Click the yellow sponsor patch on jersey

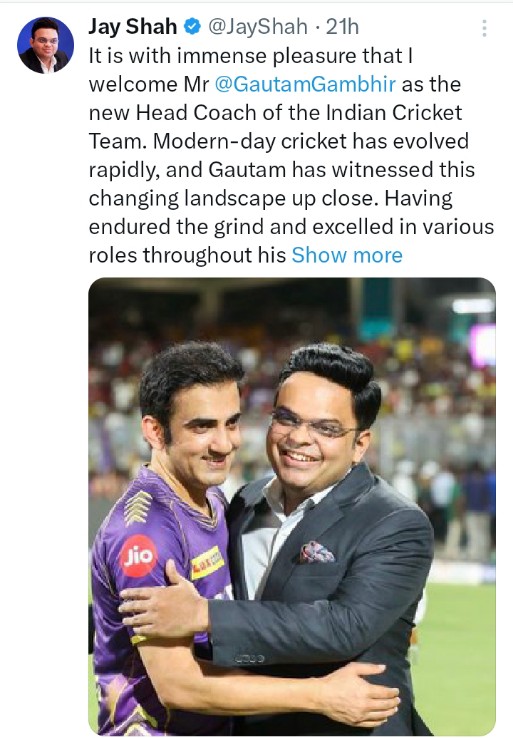(207, 562)
